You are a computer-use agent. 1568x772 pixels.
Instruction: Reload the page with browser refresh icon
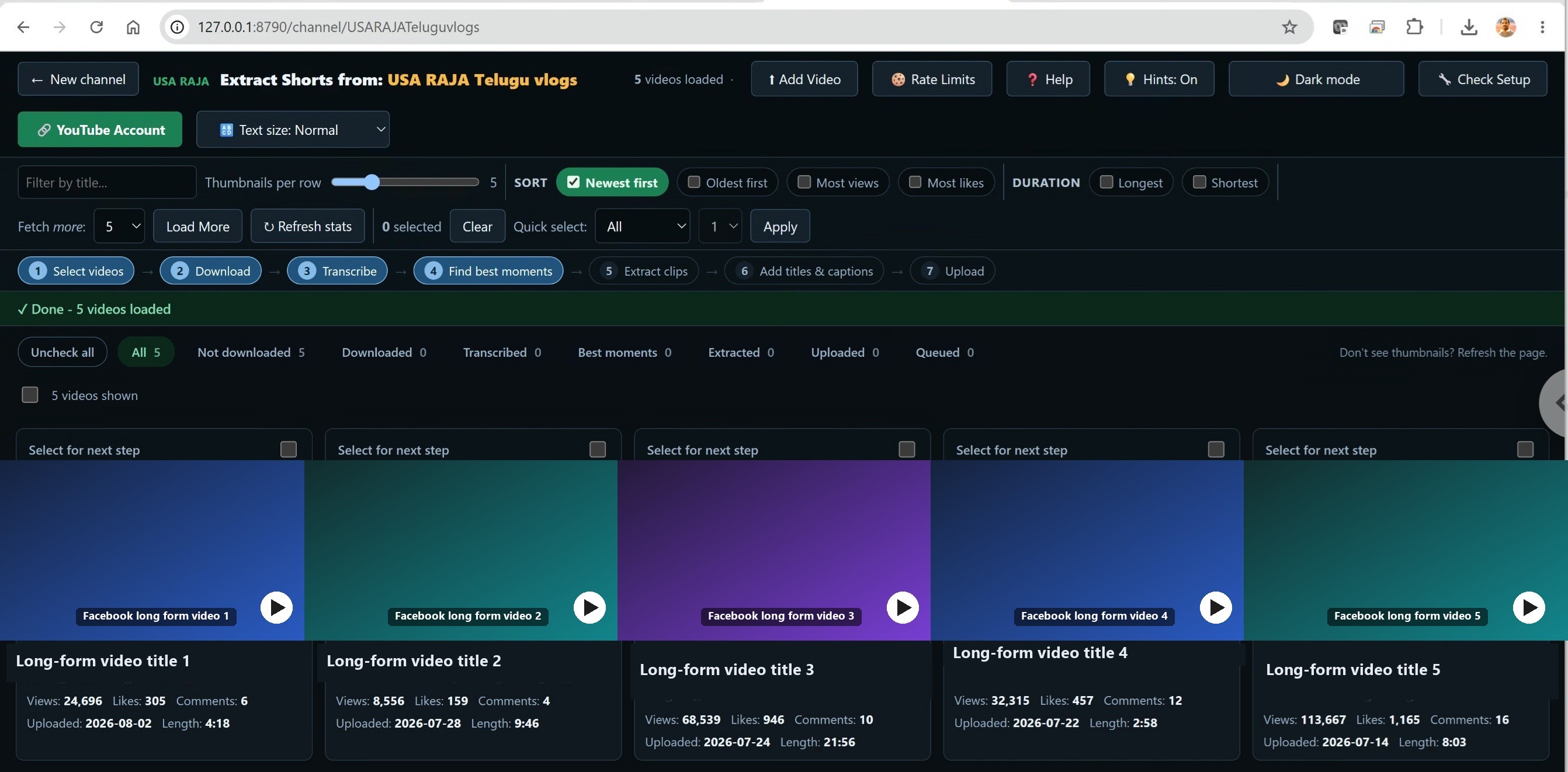click(x=96, y=27)
